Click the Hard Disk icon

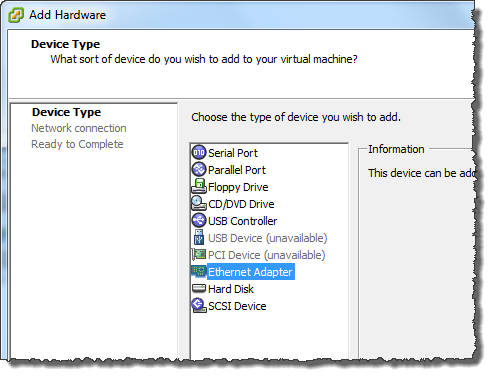199,288
